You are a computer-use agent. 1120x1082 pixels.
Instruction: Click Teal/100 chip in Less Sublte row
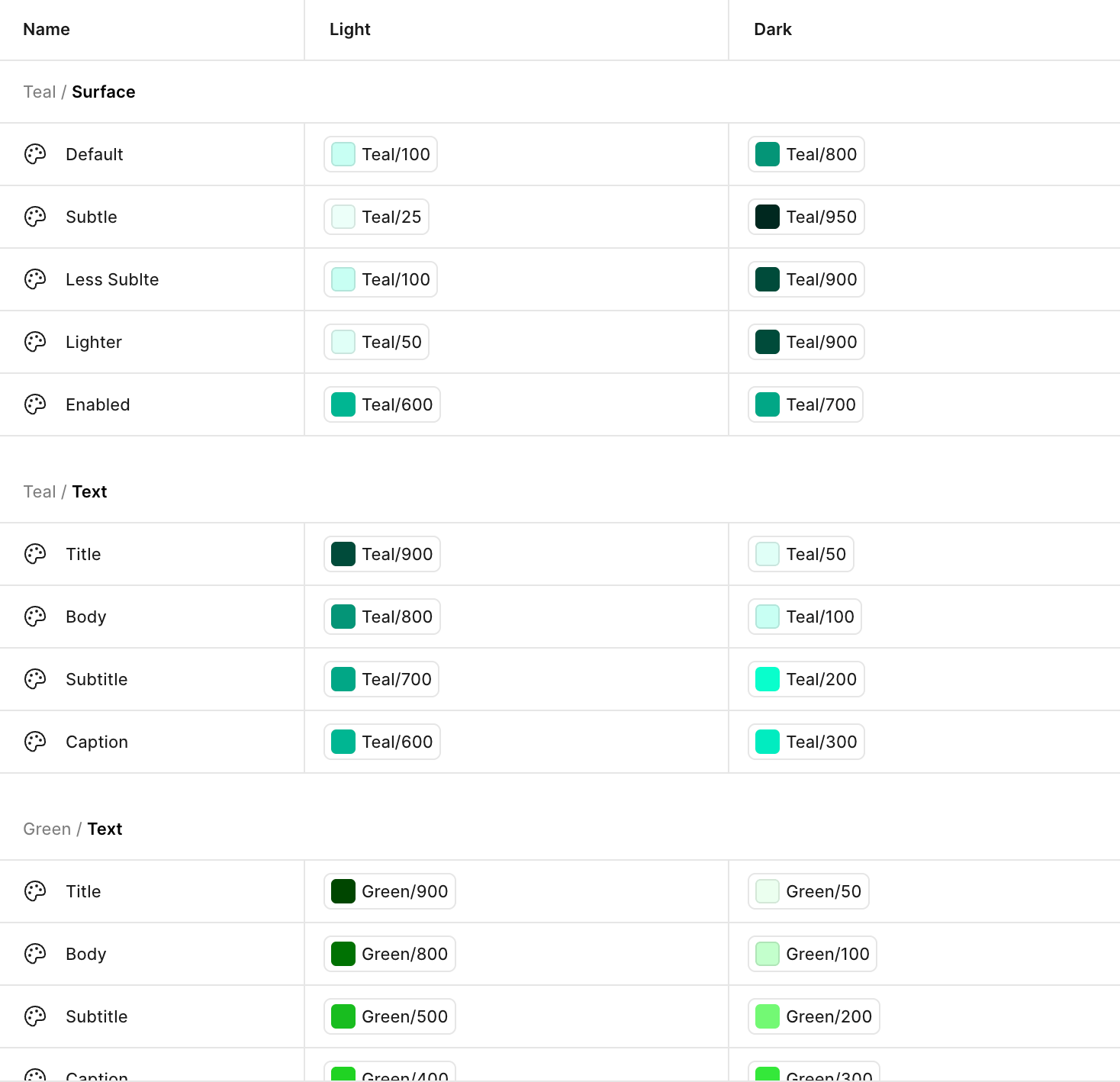click(x=381, y=279)
